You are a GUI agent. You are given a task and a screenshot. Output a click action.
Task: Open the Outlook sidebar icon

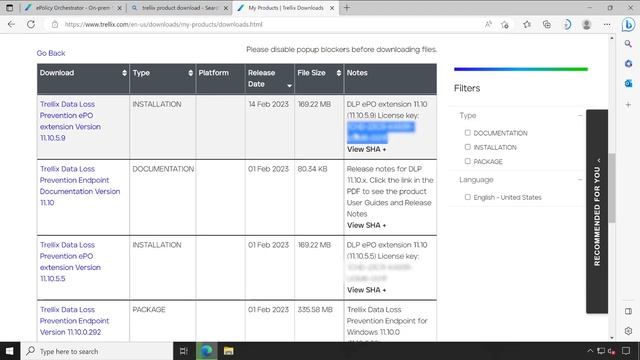(x=628, y=83)
